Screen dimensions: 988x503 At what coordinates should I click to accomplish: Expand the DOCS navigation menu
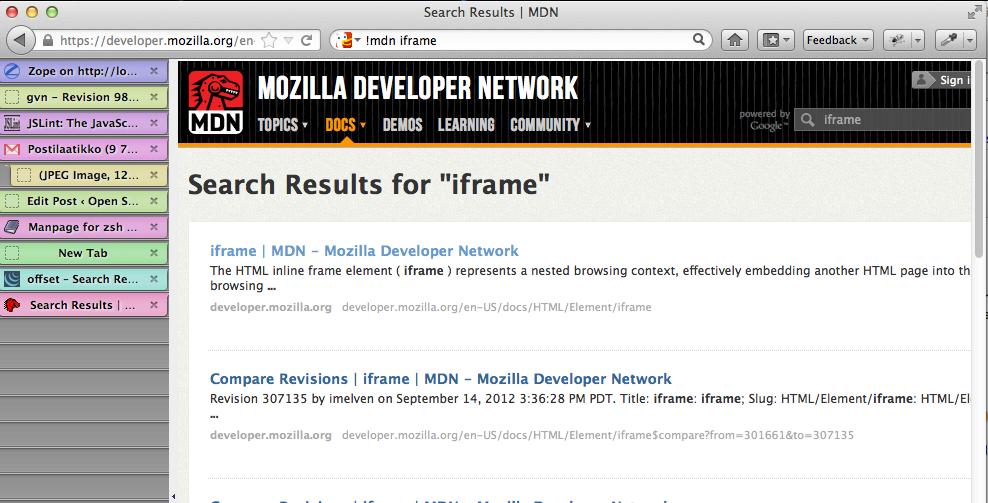tap(345, 125)
